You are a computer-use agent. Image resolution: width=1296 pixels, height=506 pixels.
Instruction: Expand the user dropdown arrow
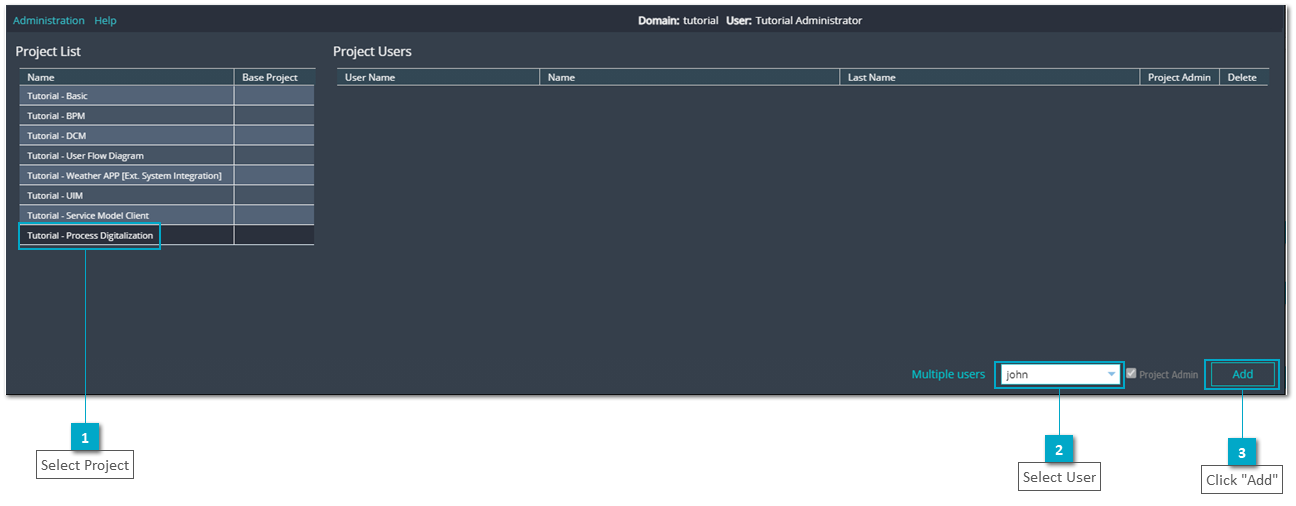pyautogui.click(x=1111, y=375)
